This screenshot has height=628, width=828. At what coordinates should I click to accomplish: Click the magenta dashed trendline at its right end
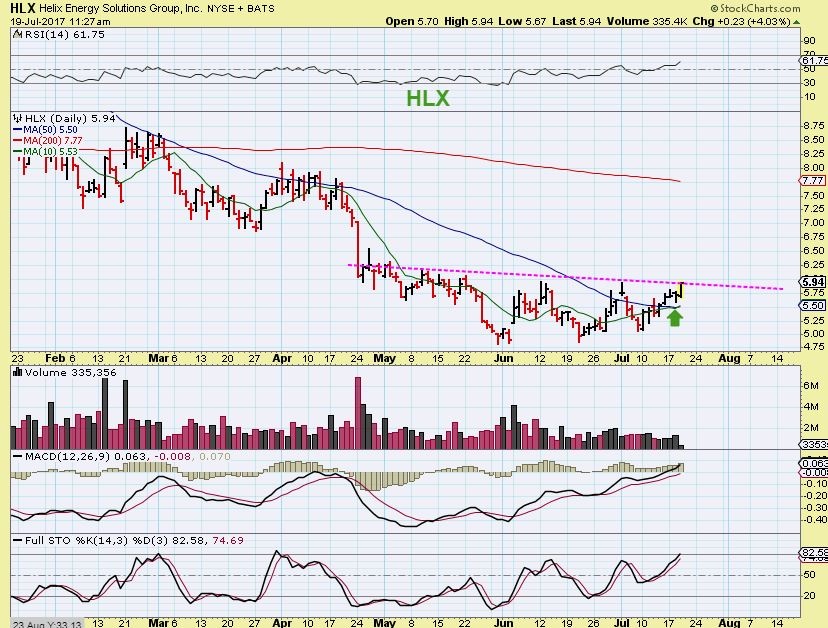(x=778, y=288)
